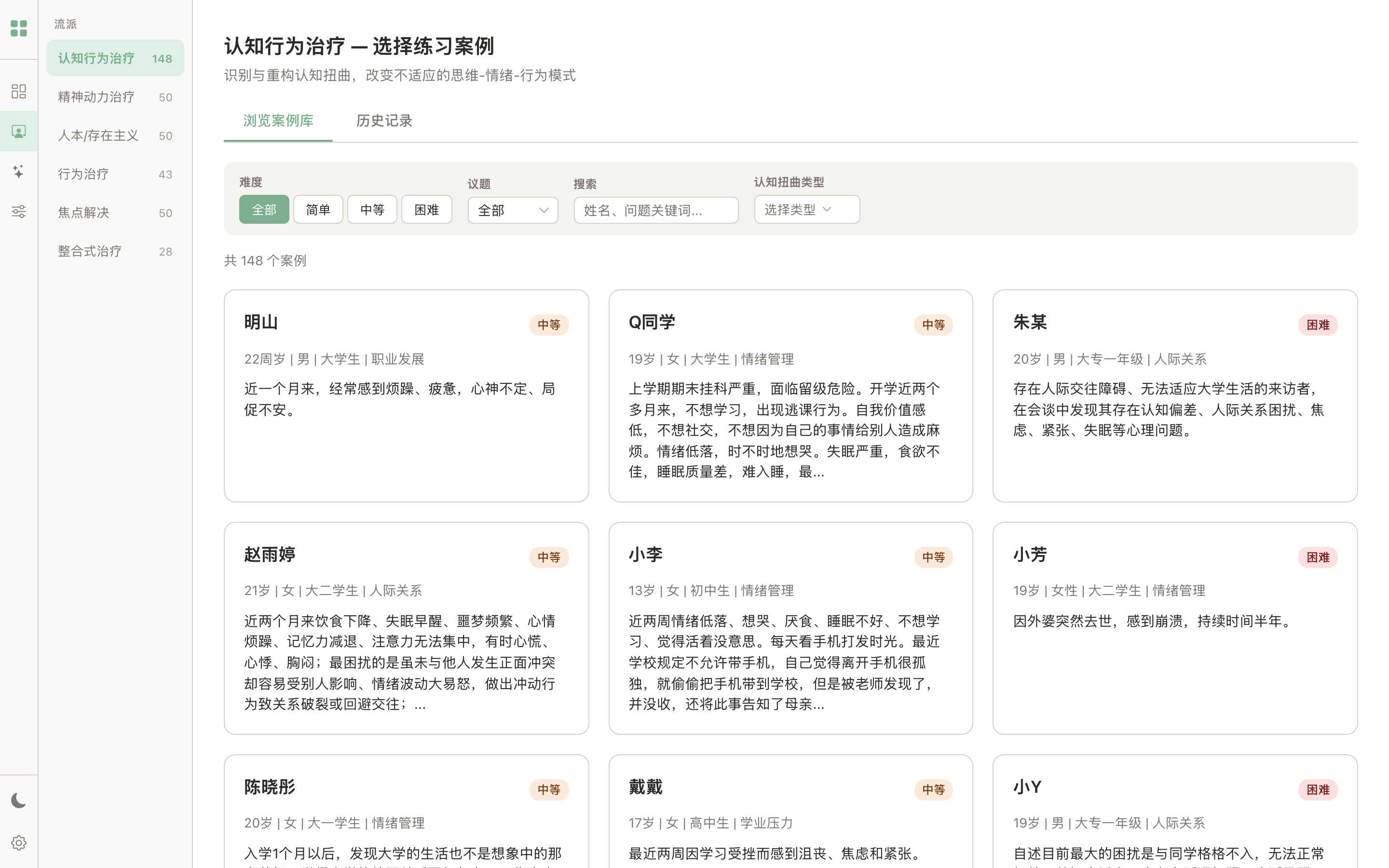Click the 困难 badge on 小芳 card

[x=1318, y=557]
